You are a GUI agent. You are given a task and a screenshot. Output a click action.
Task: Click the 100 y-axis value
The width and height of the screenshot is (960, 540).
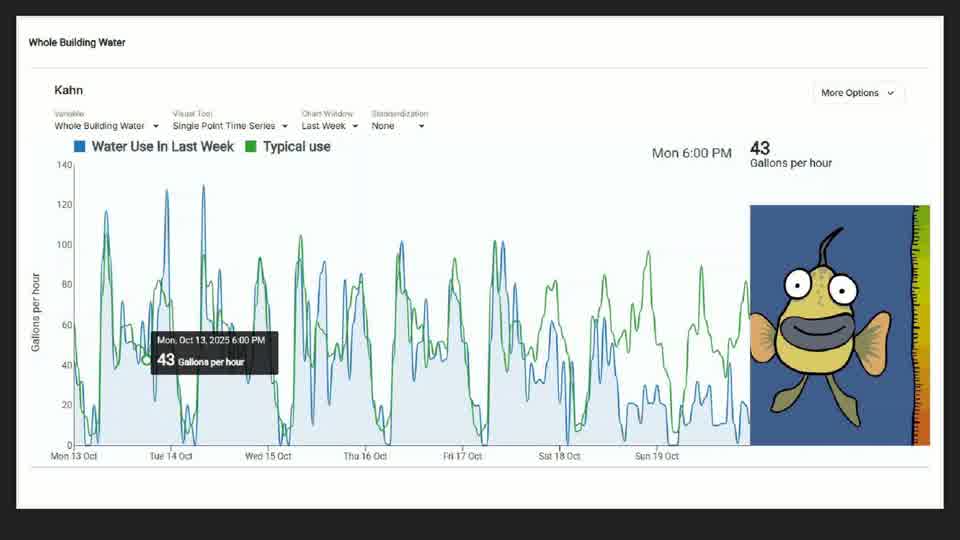[64, 244]
